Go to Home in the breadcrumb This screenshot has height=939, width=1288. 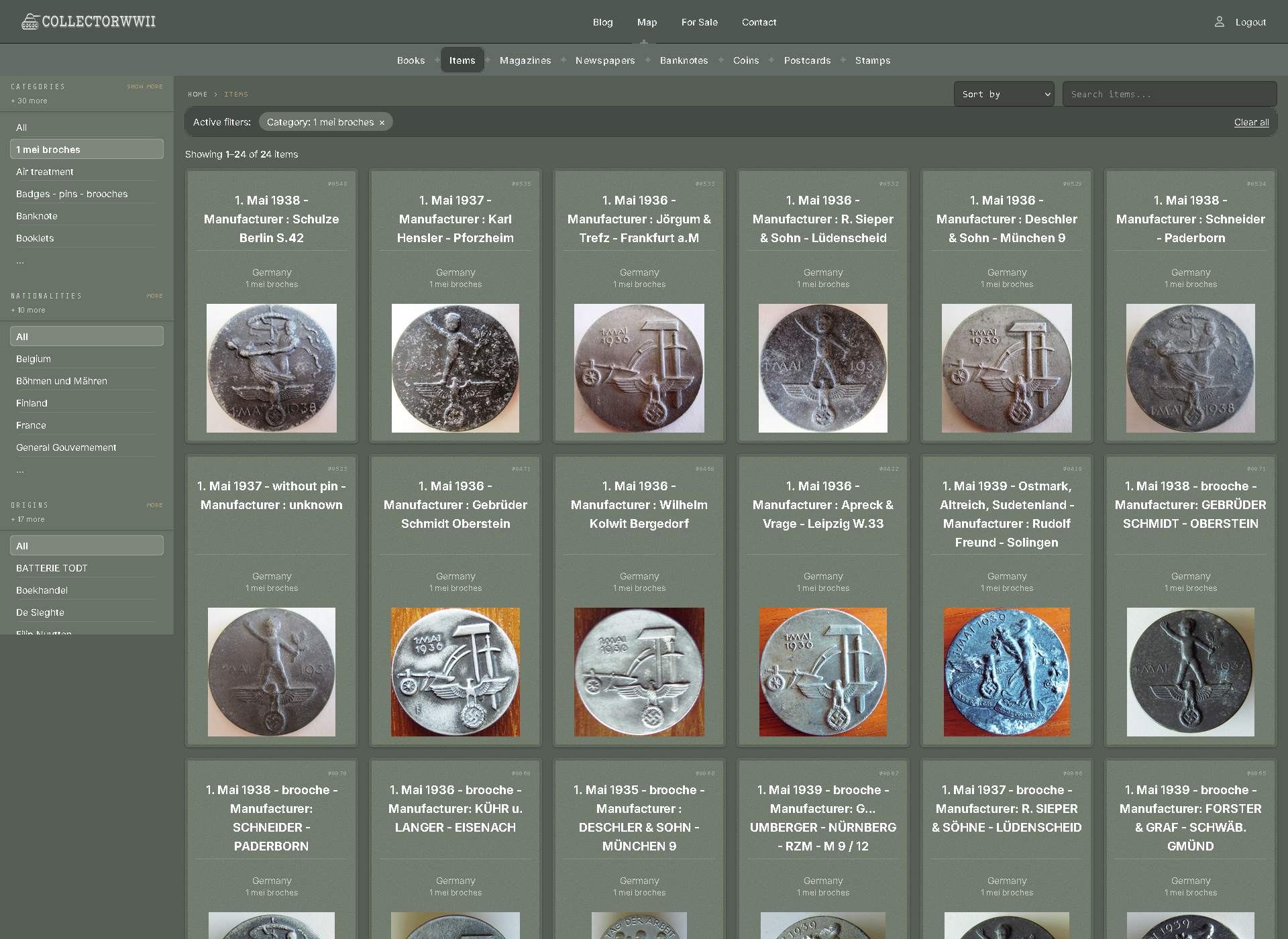coord(197,95)
